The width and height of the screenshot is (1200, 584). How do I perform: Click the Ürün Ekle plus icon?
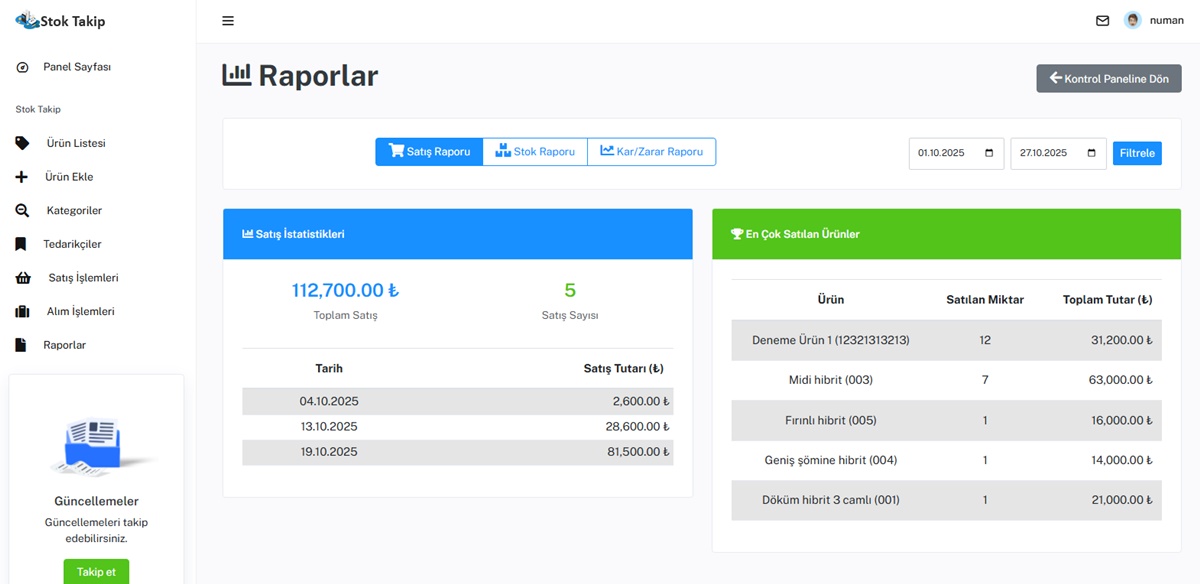[x=22, y=177]
